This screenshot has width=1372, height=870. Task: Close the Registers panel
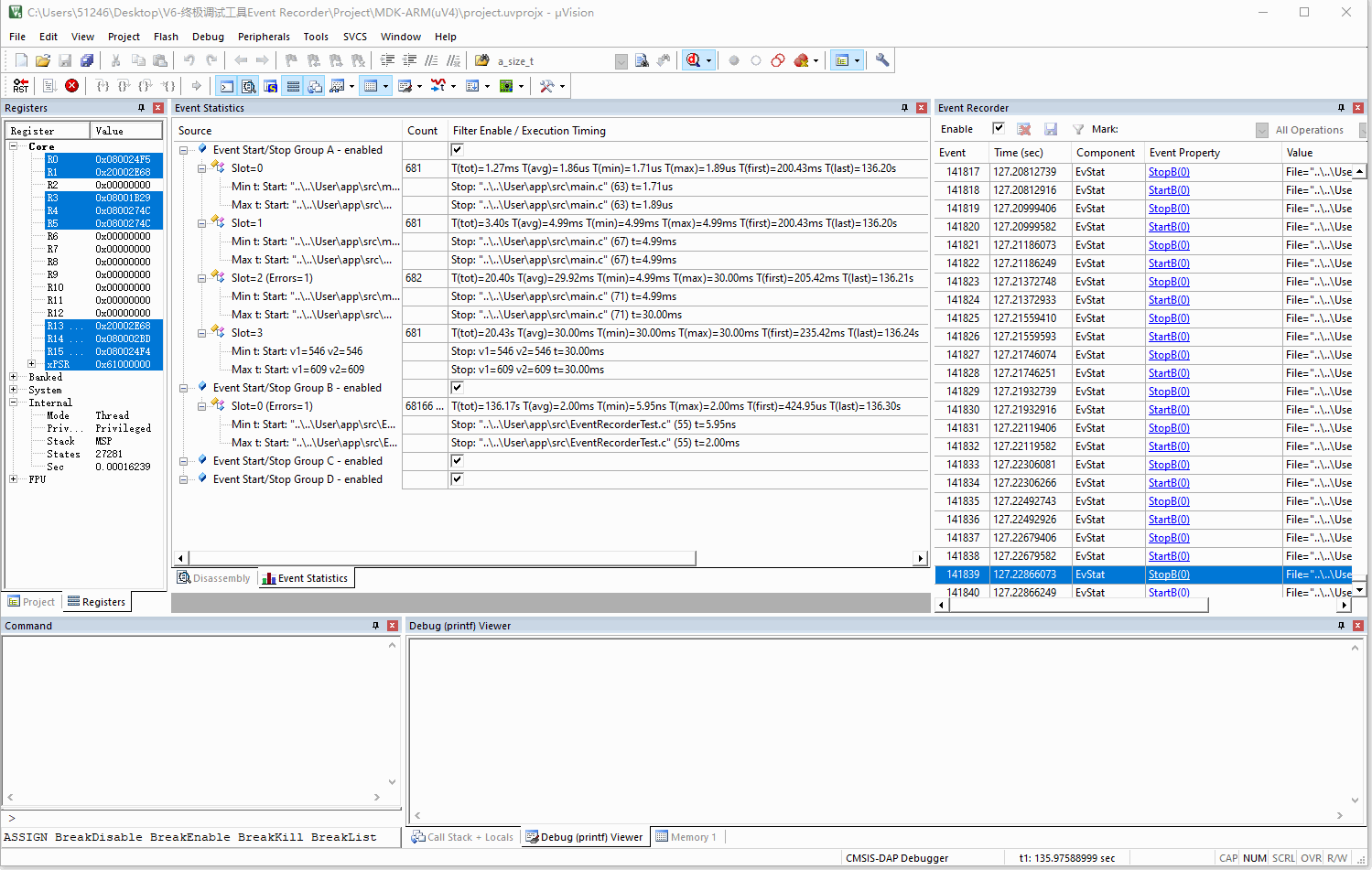pos(158,108)
